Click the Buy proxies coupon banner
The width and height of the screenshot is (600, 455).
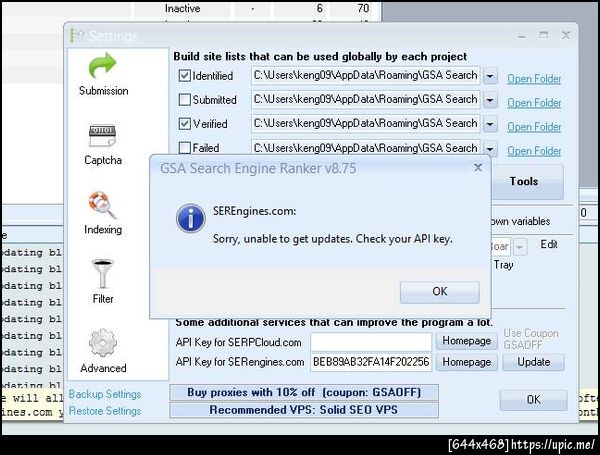point(304,393)
